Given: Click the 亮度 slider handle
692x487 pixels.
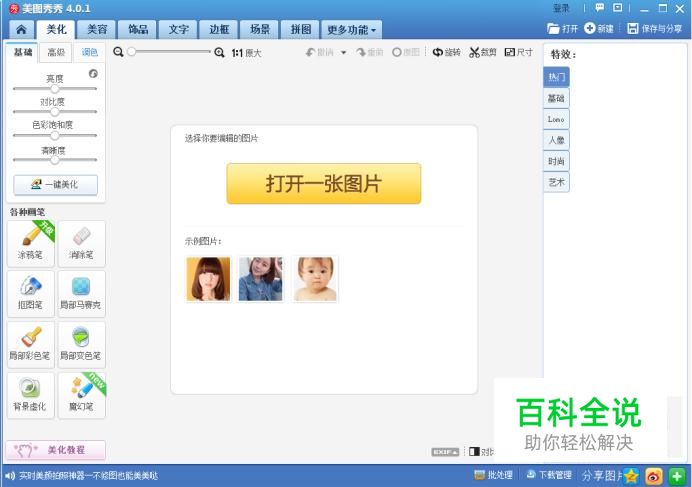Looking at the screenshot, I should (x=55, y=89).
